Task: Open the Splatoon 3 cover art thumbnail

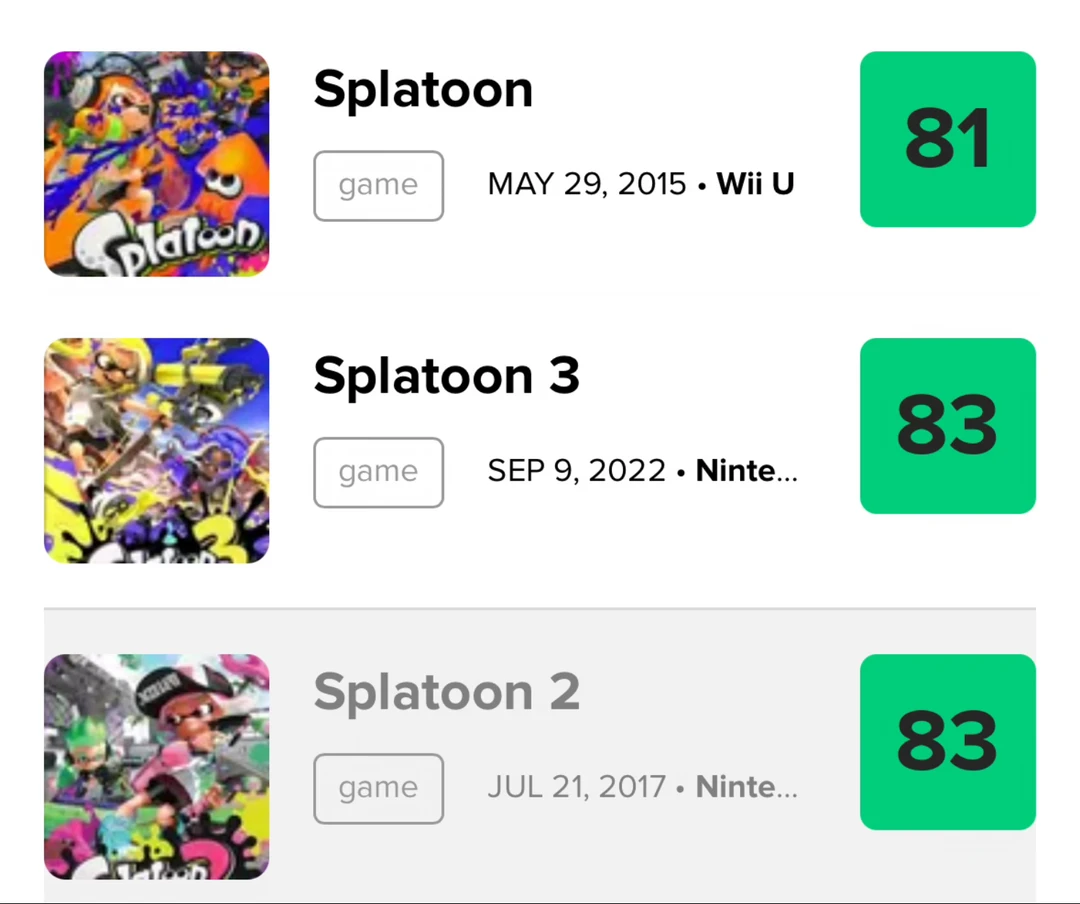Action: pyautogui.click(x=156, y=451)
